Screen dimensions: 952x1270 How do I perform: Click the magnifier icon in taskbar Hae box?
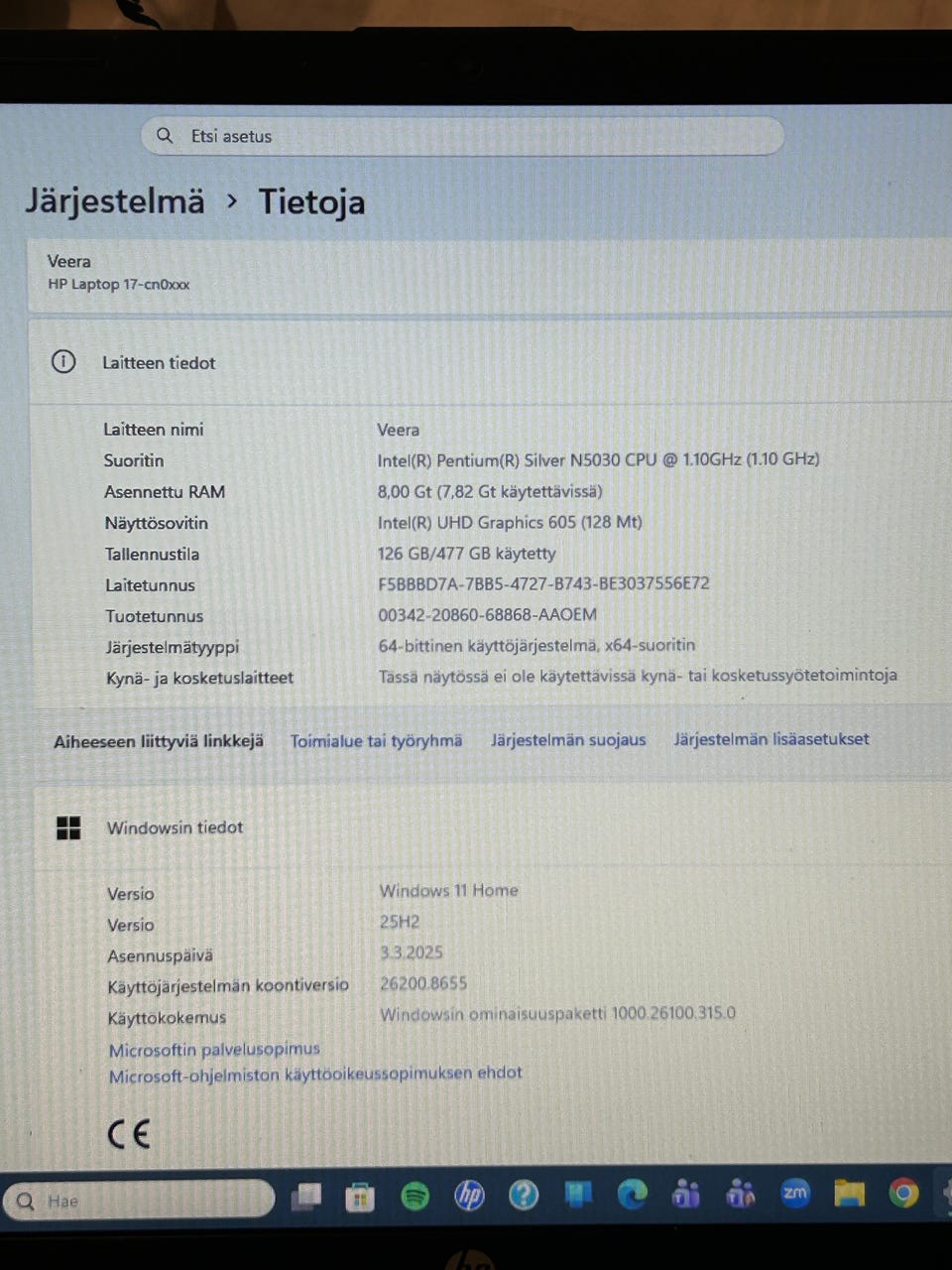[26, 1202]
